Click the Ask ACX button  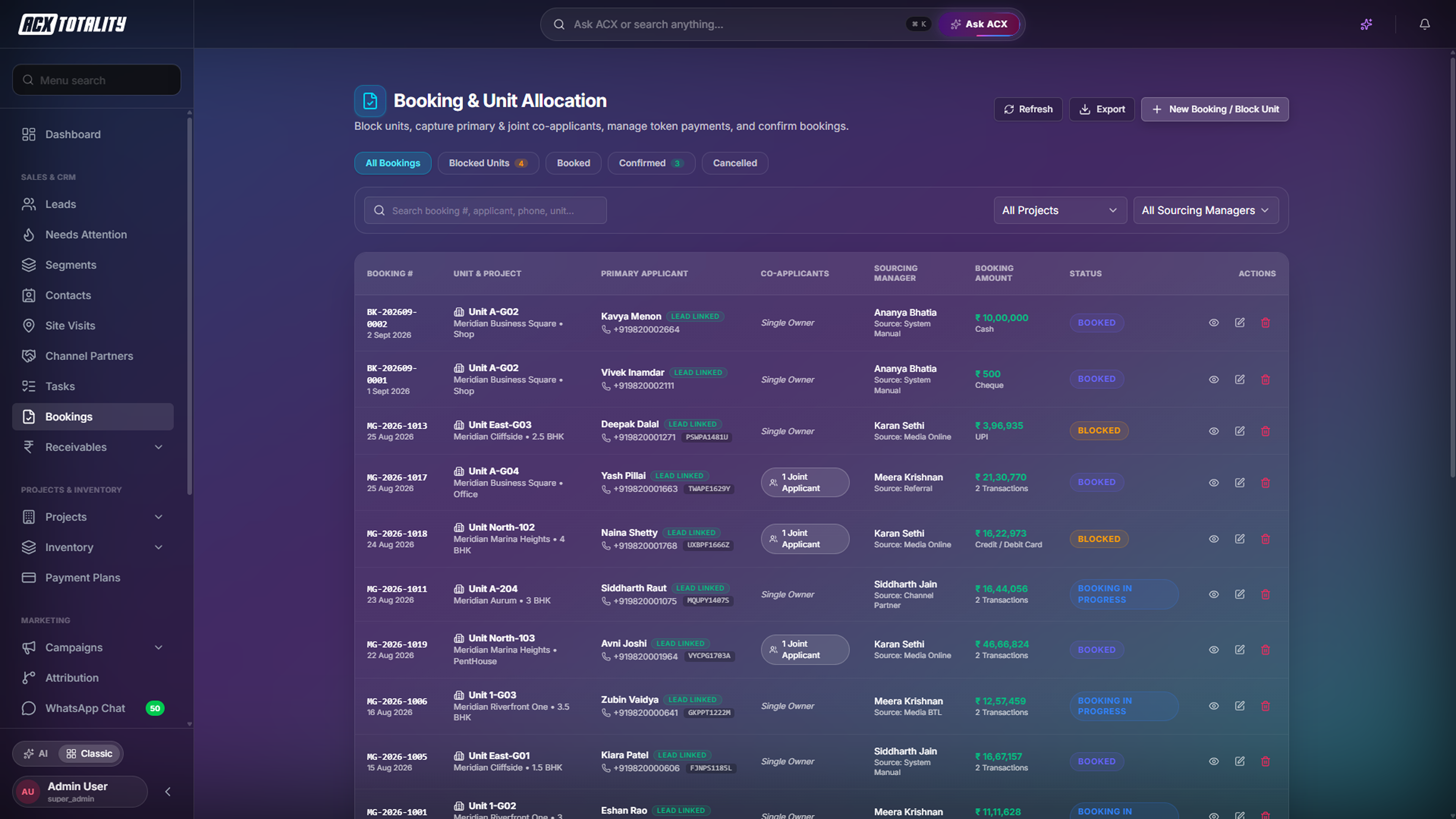coord(980,24)
